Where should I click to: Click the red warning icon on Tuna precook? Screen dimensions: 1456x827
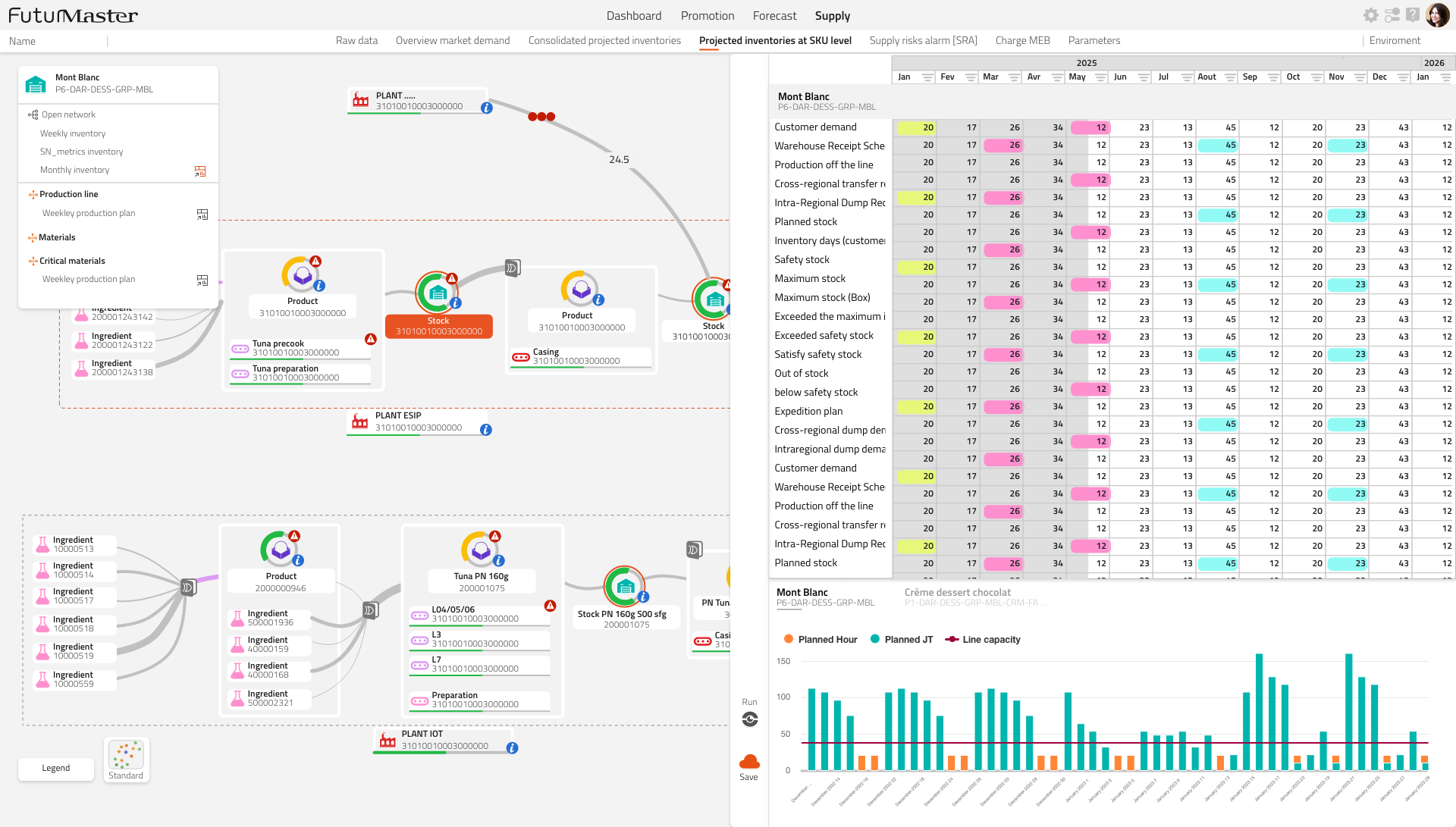[x=370, y=339]
